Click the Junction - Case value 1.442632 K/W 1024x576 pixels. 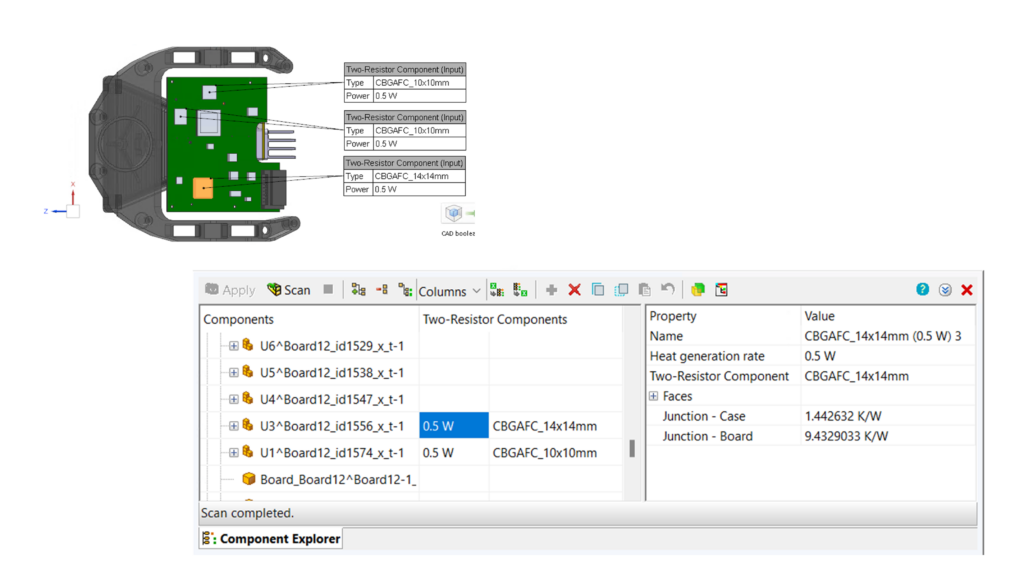pyautogui.click(x=843, y=416)
